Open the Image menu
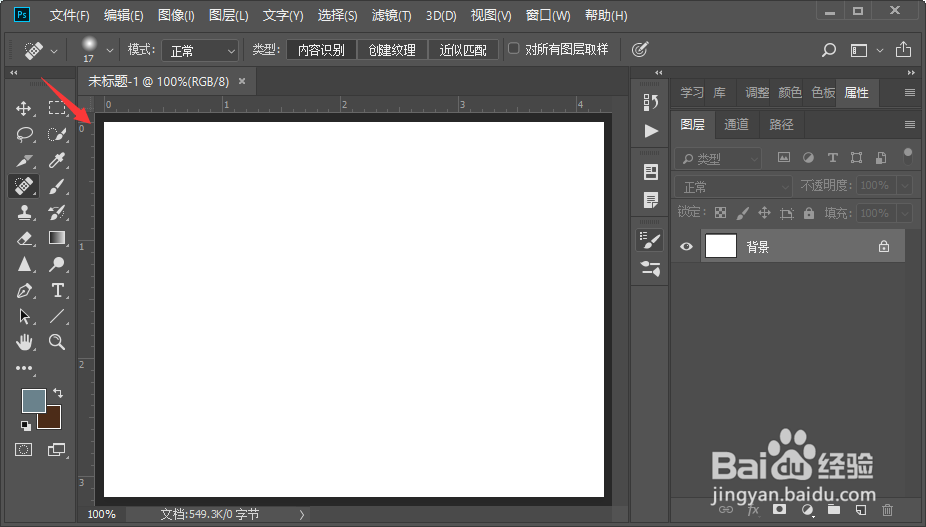The height and width of the screenshot is (527, 926). [176, 15]
